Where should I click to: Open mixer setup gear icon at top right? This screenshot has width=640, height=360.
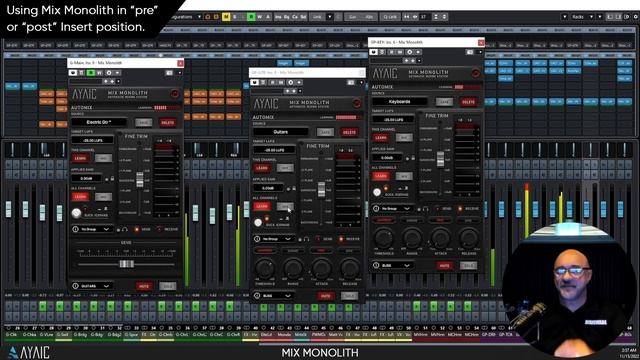pyautogui.click(x=636, y=17)
